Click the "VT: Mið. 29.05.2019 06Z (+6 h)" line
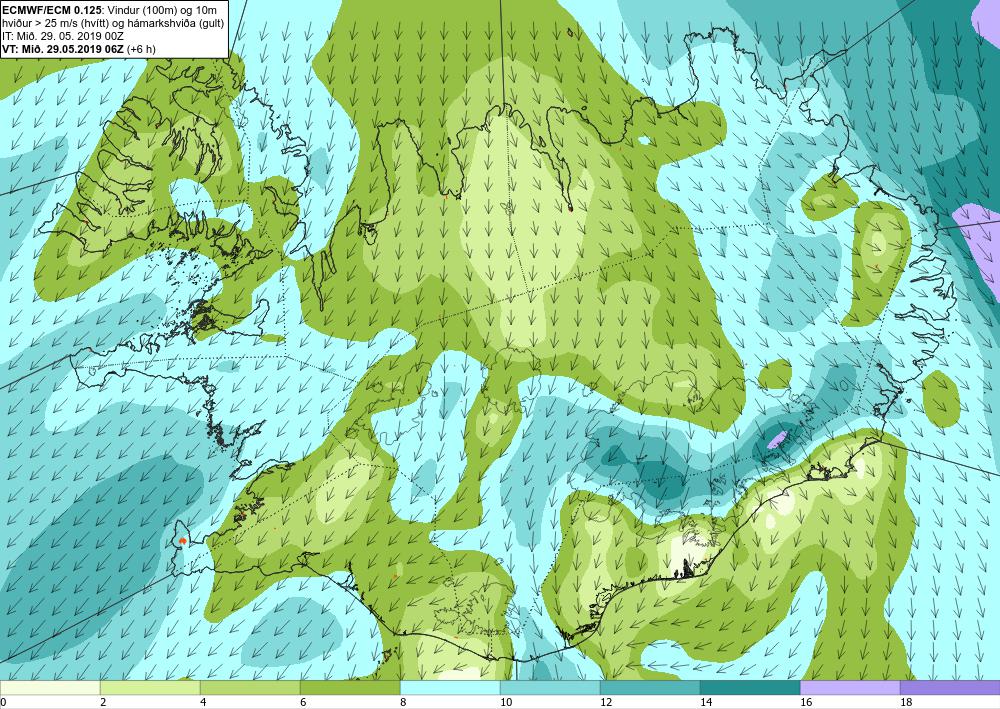1000x709 pixels. tap(78, 49)
